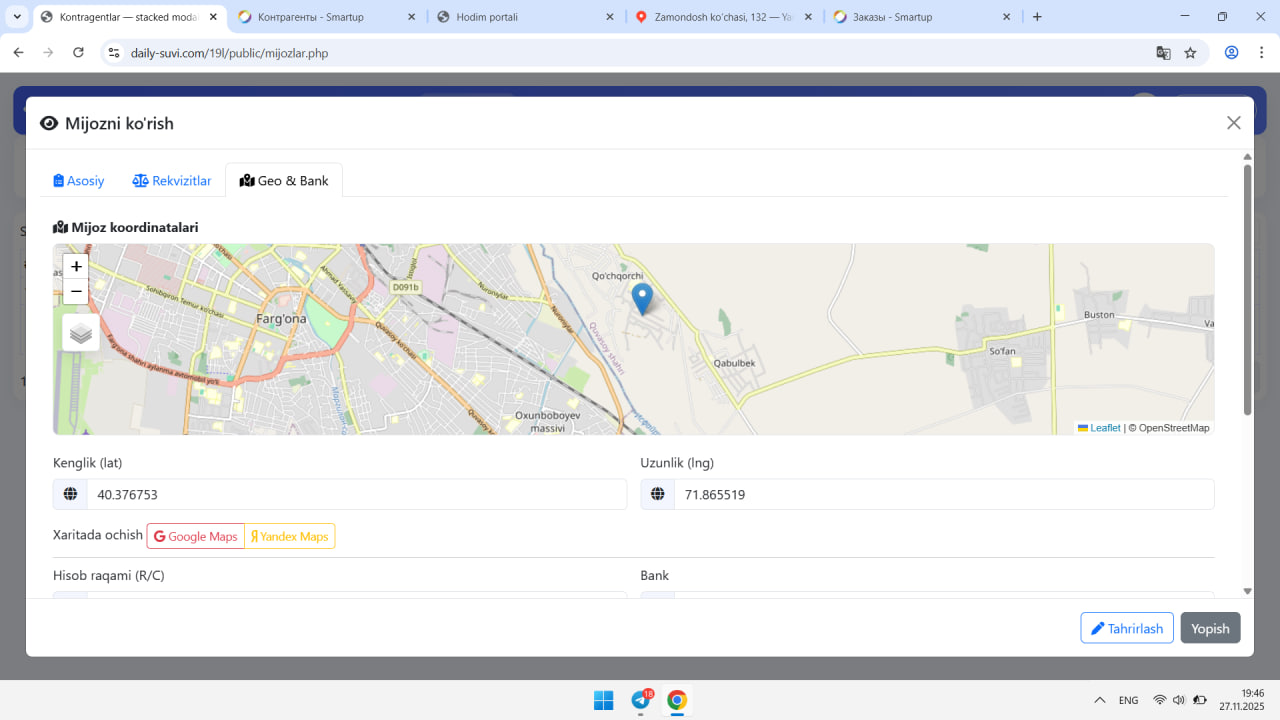Click the Kenglik latitude input field

(356, 495)
